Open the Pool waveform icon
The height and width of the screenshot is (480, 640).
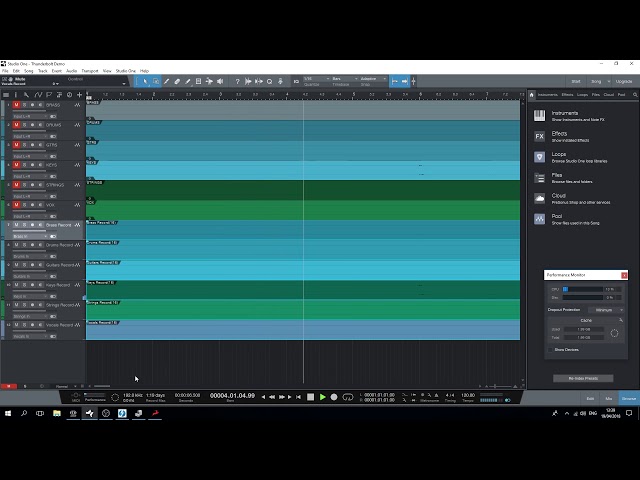pos(540,218)
